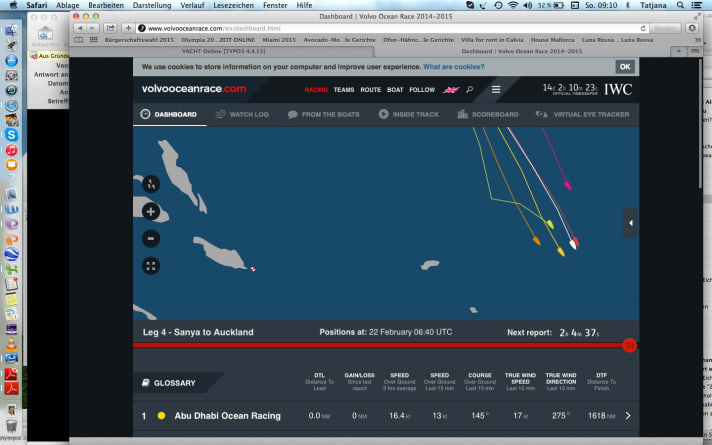Toggle Safari Reader button
Viewport: 712px width, 445px height.
(x=665, y=28)
